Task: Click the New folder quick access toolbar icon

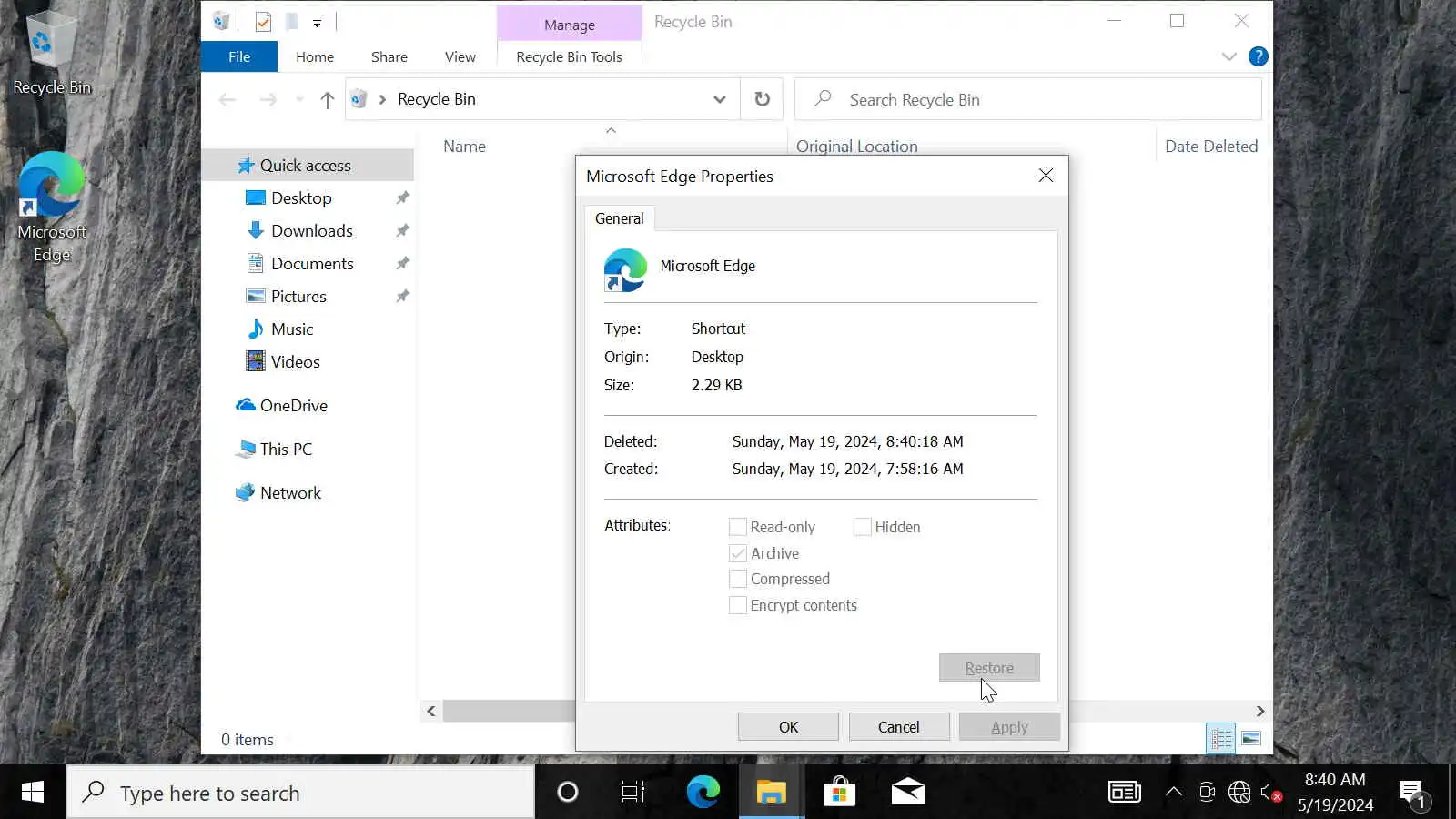Action: (x=291, y=22)
